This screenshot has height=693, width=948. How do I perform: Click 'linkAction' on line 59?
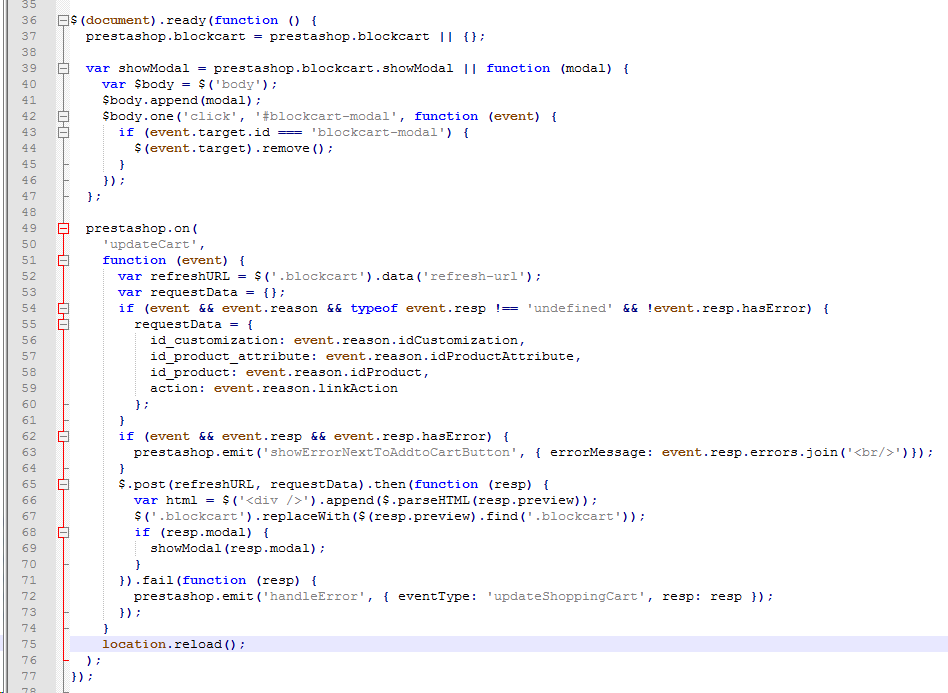(357, 388)
